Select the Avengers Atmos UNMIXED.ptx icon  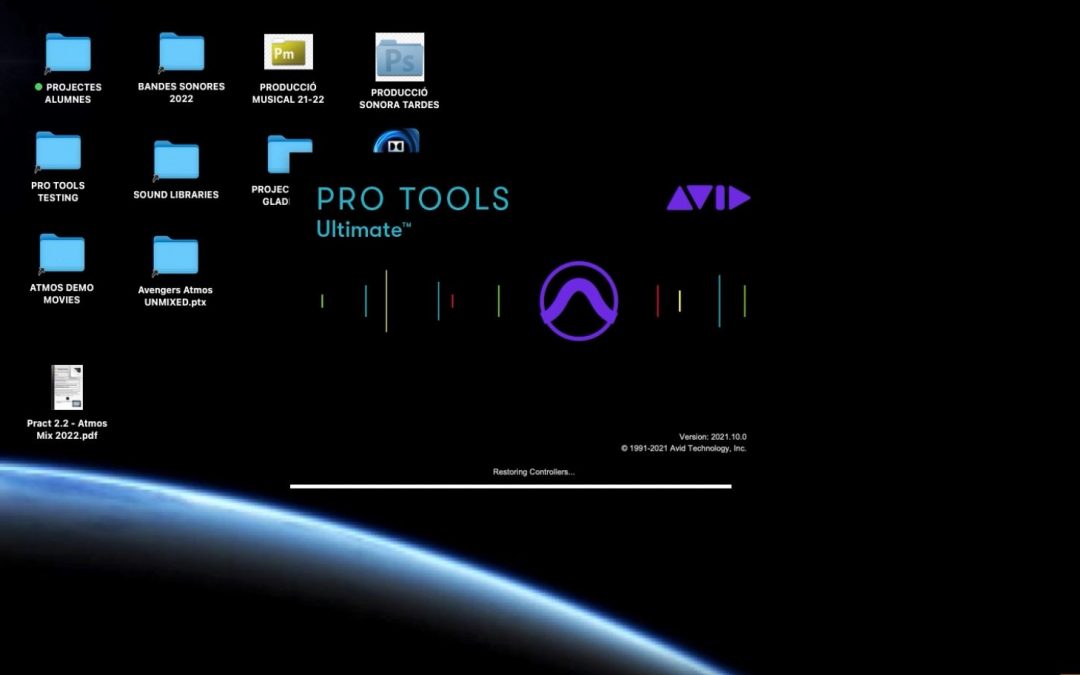[175, 256]
